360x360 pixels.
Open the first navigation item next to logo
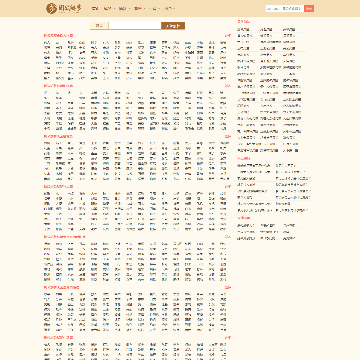95,9
